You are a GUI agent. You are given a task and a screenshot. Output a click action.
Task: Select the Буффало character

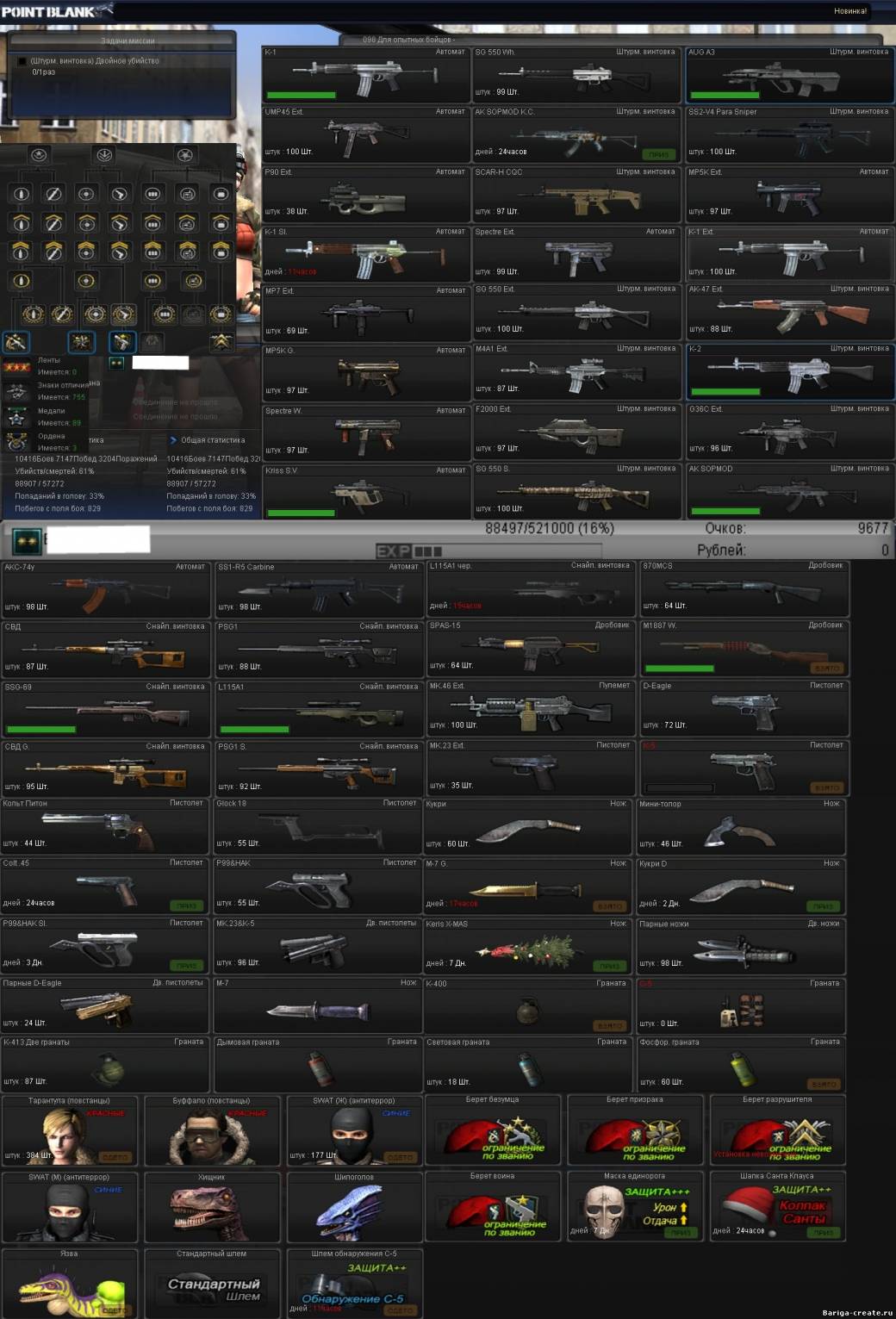click(212, 1130)
